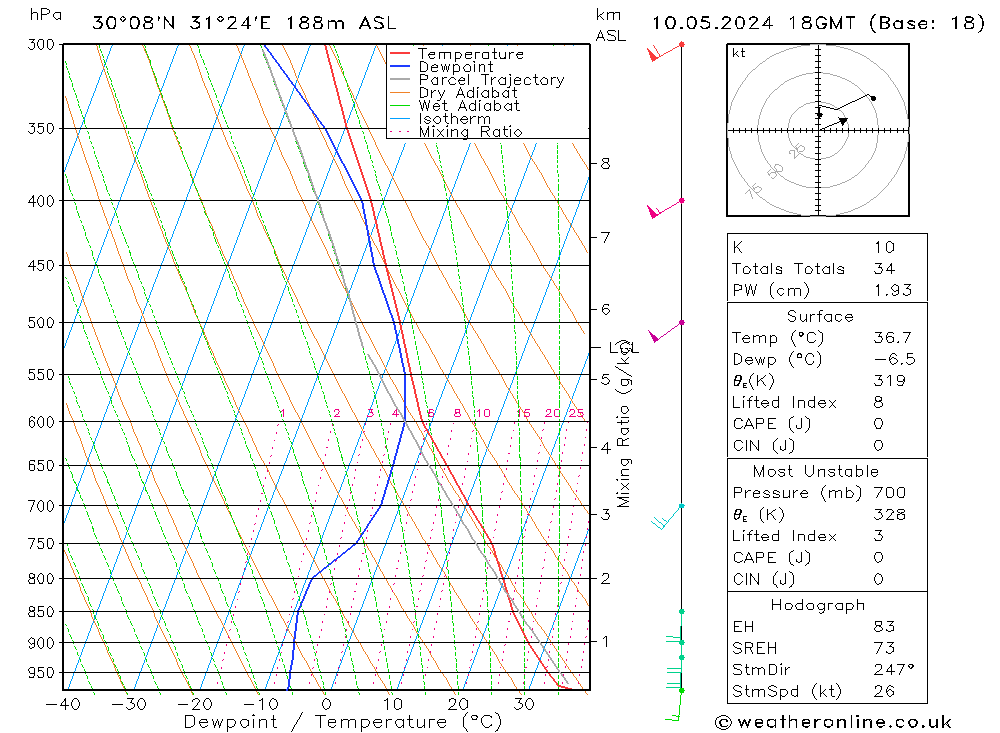Click the 'Dewpoint / Temperature (°C)' axis title

[343, 722]
